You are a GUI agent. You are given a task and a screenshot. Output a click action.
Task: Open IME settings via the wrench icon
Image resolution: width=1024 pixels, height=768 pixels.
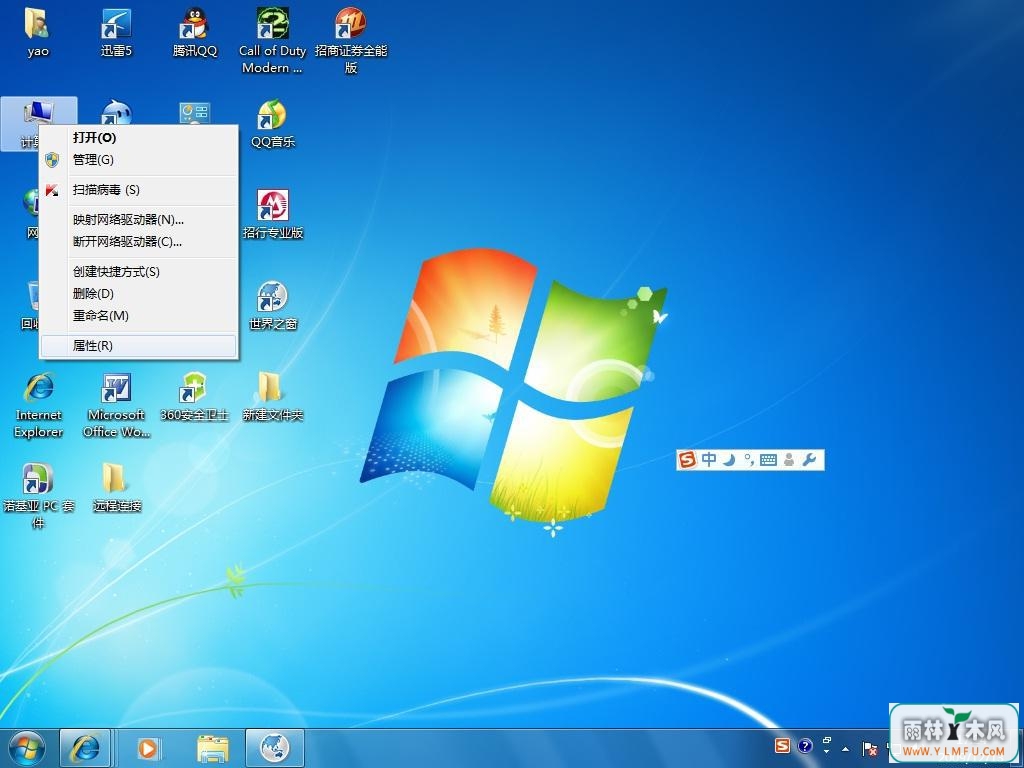pos(810,460)
